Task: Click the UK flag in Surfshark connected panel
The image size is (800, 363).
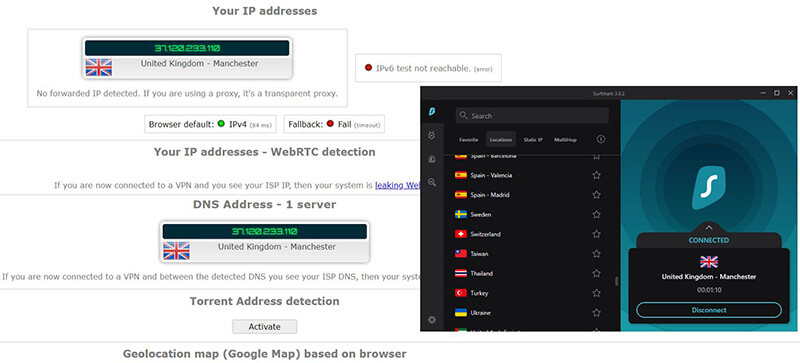Action: 709,262
